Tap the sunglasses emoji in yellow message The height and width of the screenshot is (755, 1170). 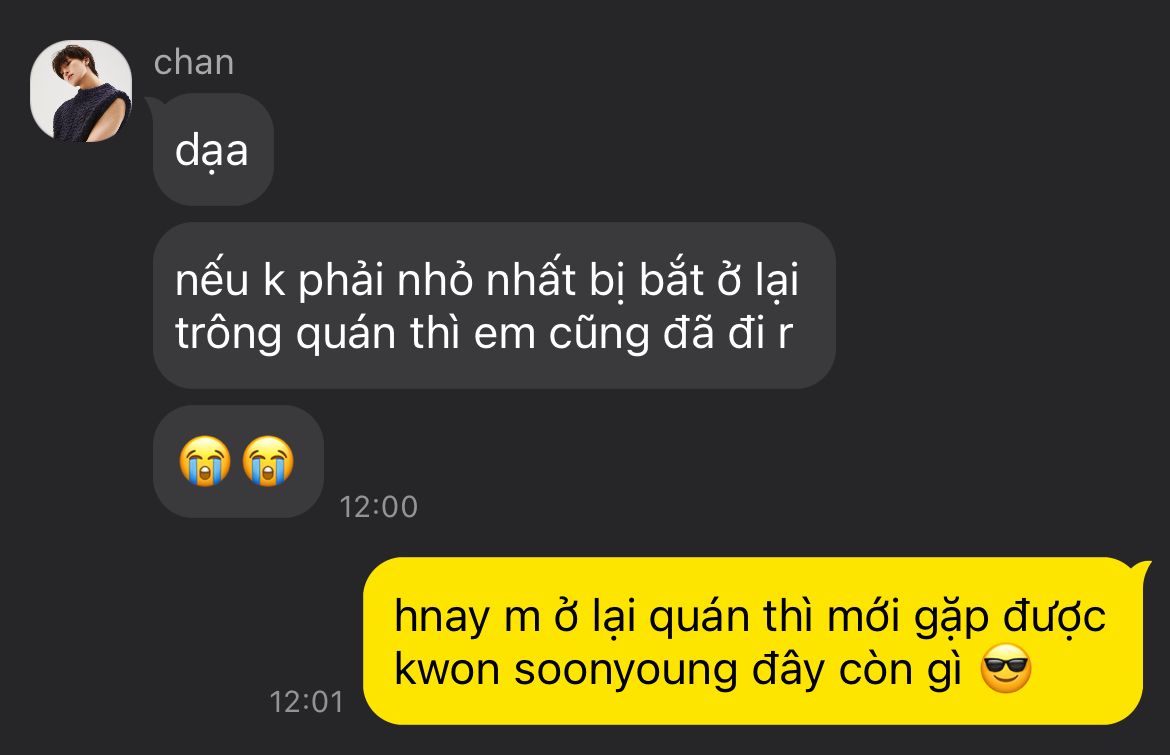coord(1006,668)
